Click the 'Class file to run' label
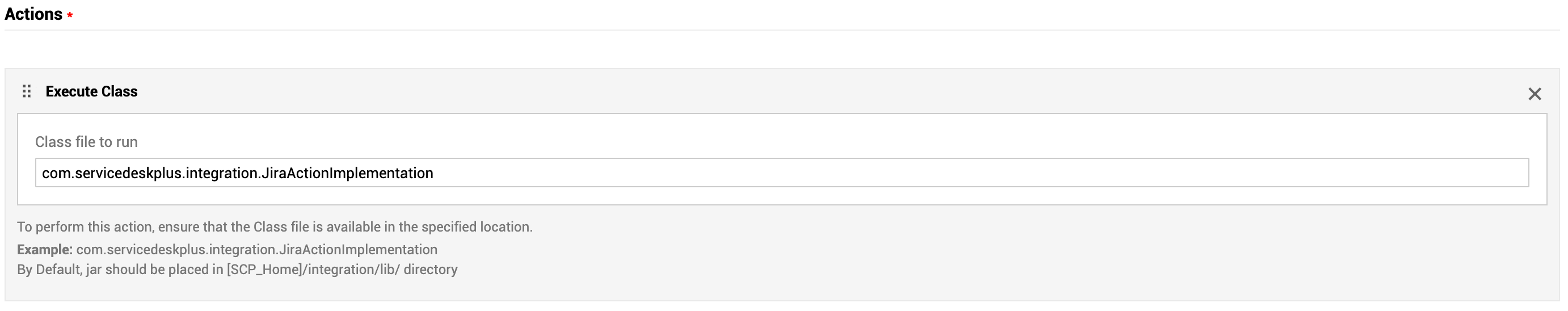The image size is (1568, 311). pos(86,142)
